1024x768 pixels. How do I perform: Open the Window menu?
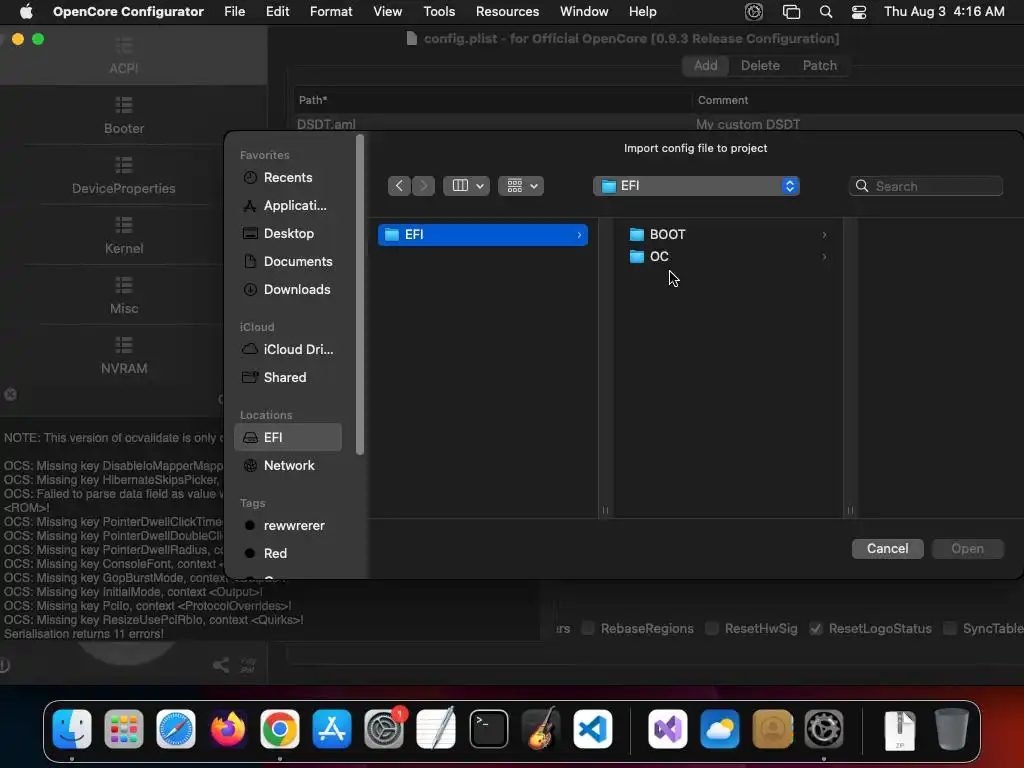[x=584, y=12]
